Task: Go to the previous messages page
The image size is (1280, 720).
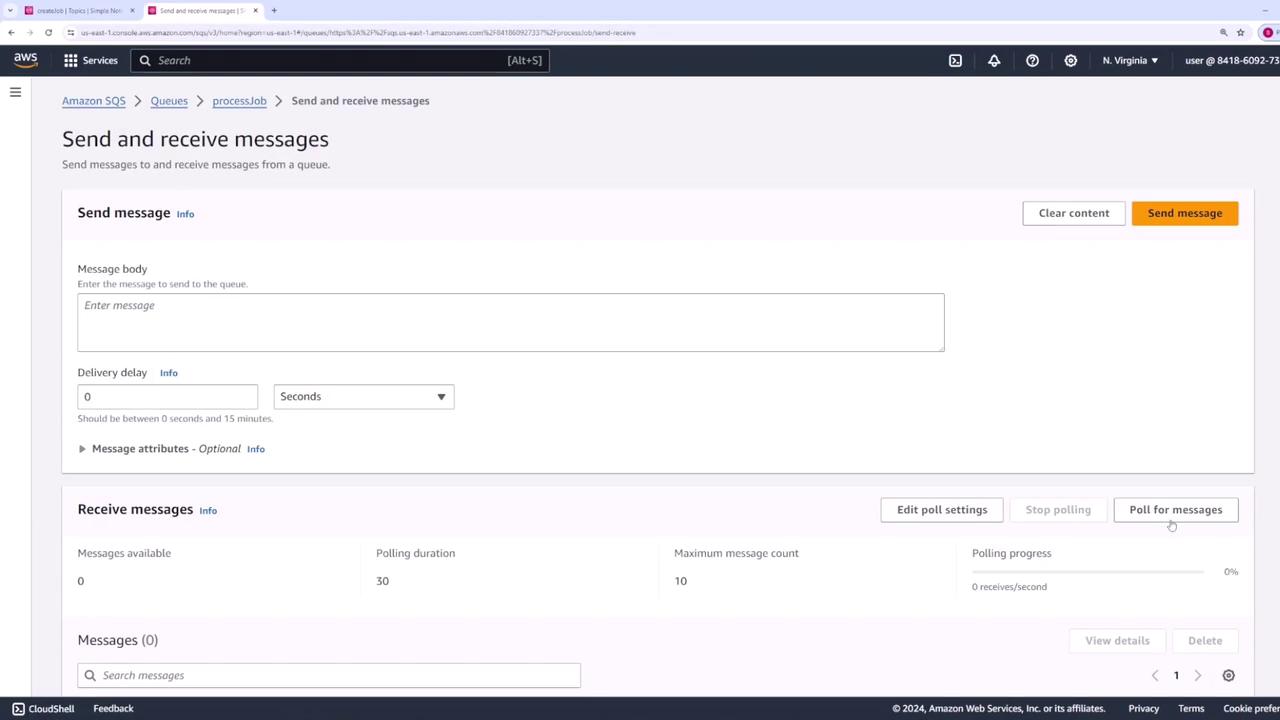Action: click(1155, 675)
